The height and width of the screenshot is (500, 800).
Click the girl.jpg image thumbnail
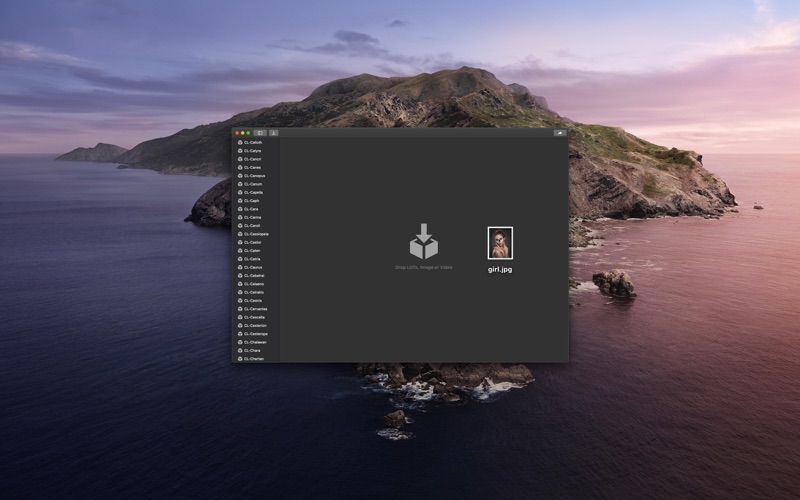coord(500,243)
